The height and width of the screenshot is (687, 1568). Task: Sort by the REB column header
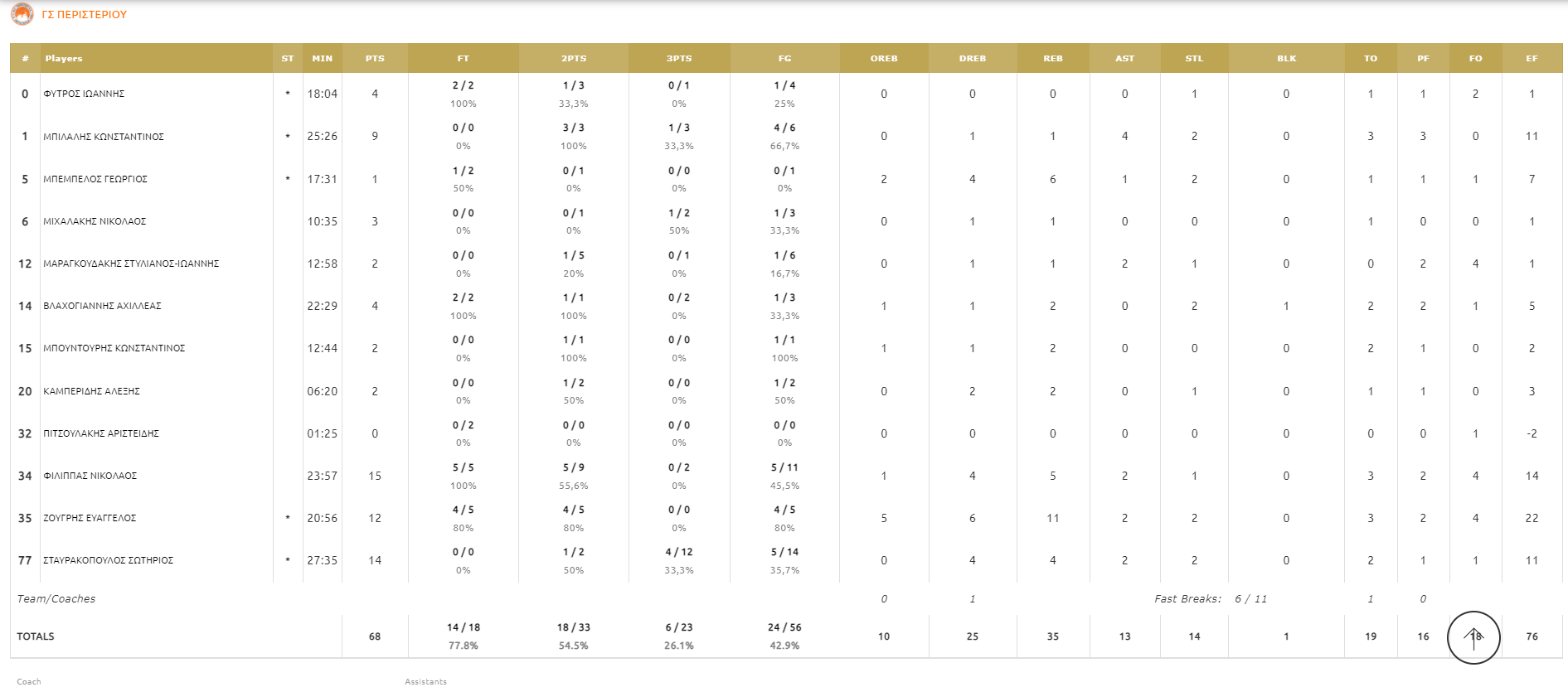[1052, 59]
